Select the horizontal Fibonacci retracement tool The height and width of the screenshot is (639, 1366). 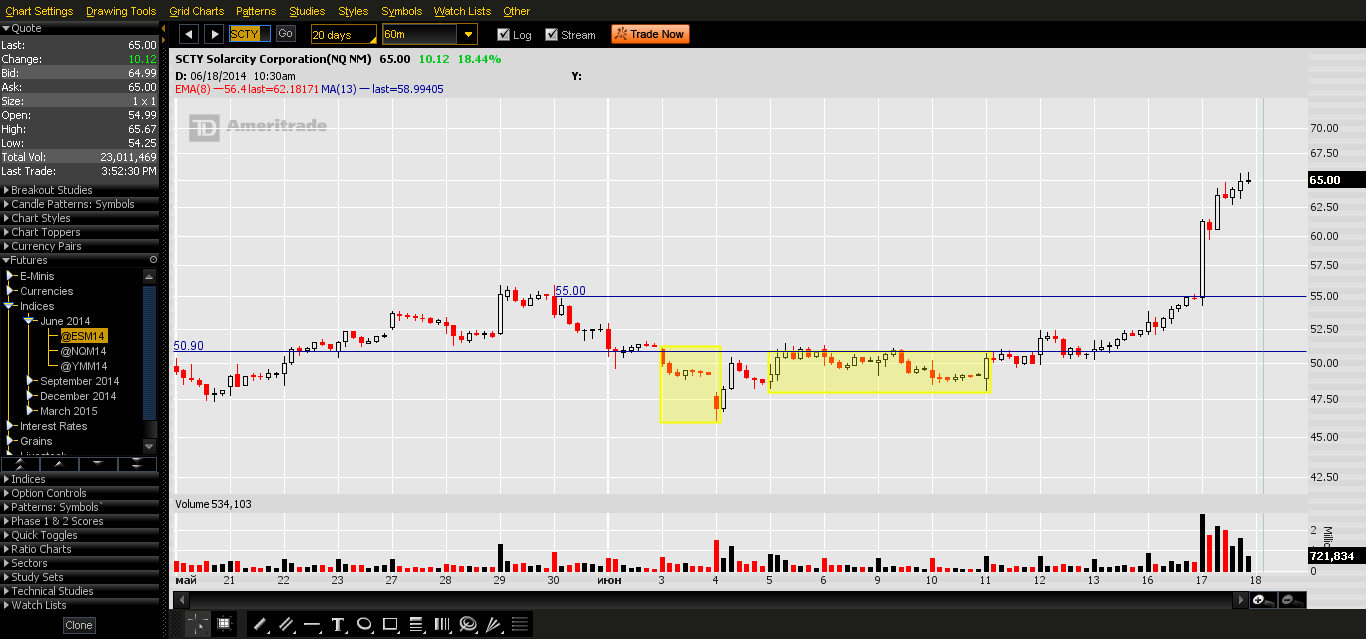pos(416,624)
